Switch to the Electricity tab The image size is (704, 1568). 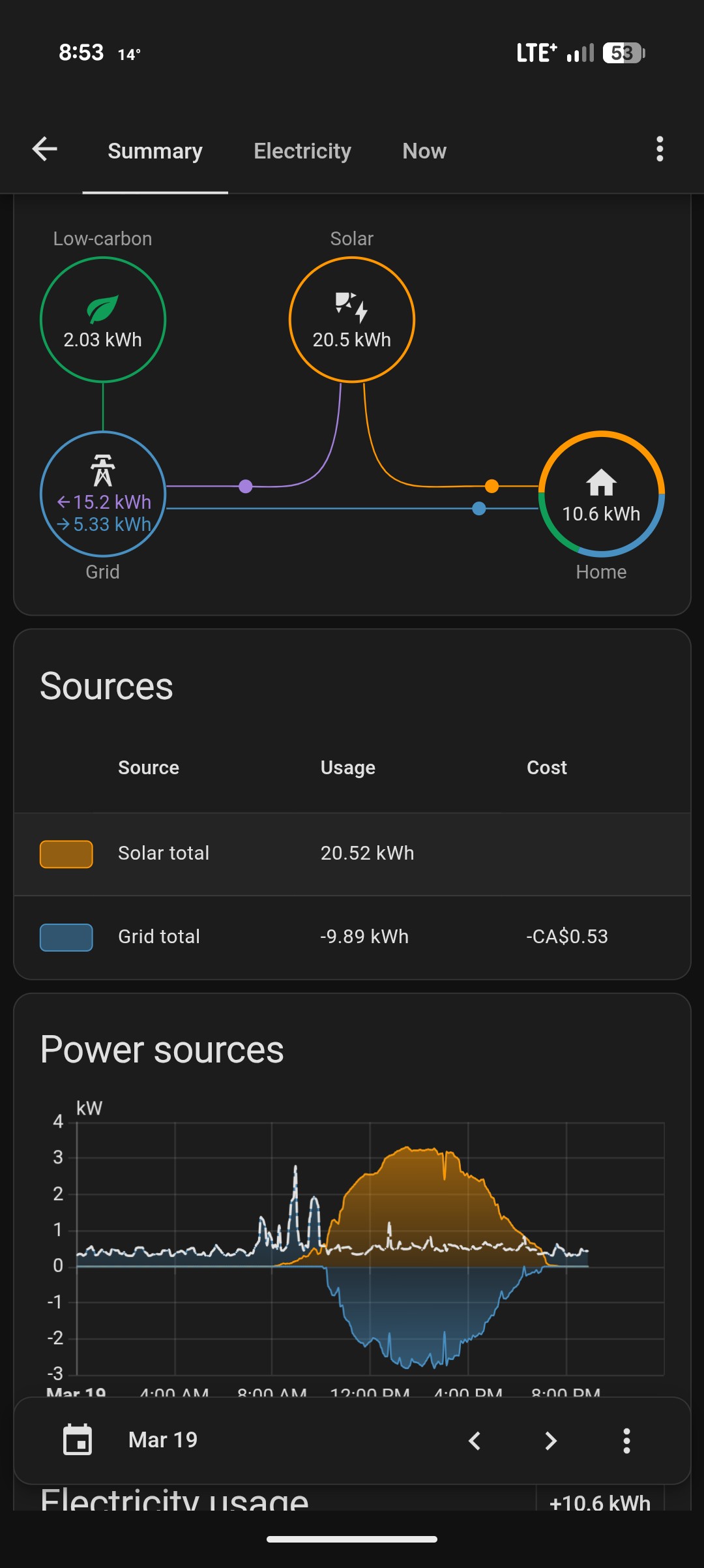[x=302, y=151]
